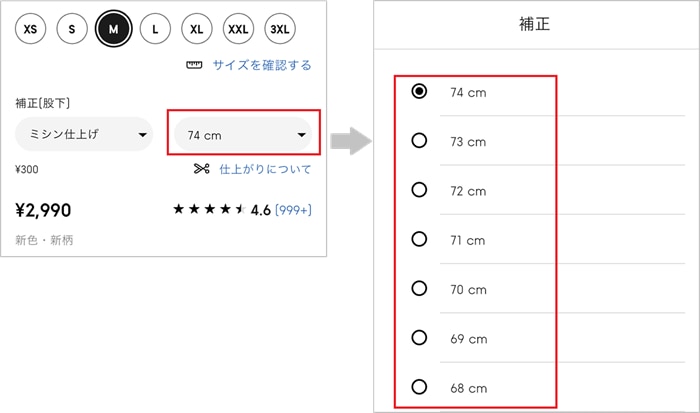Open the 仕上がりについて link
This screenshot has width=700, height=413.
[x=265, y=169]
